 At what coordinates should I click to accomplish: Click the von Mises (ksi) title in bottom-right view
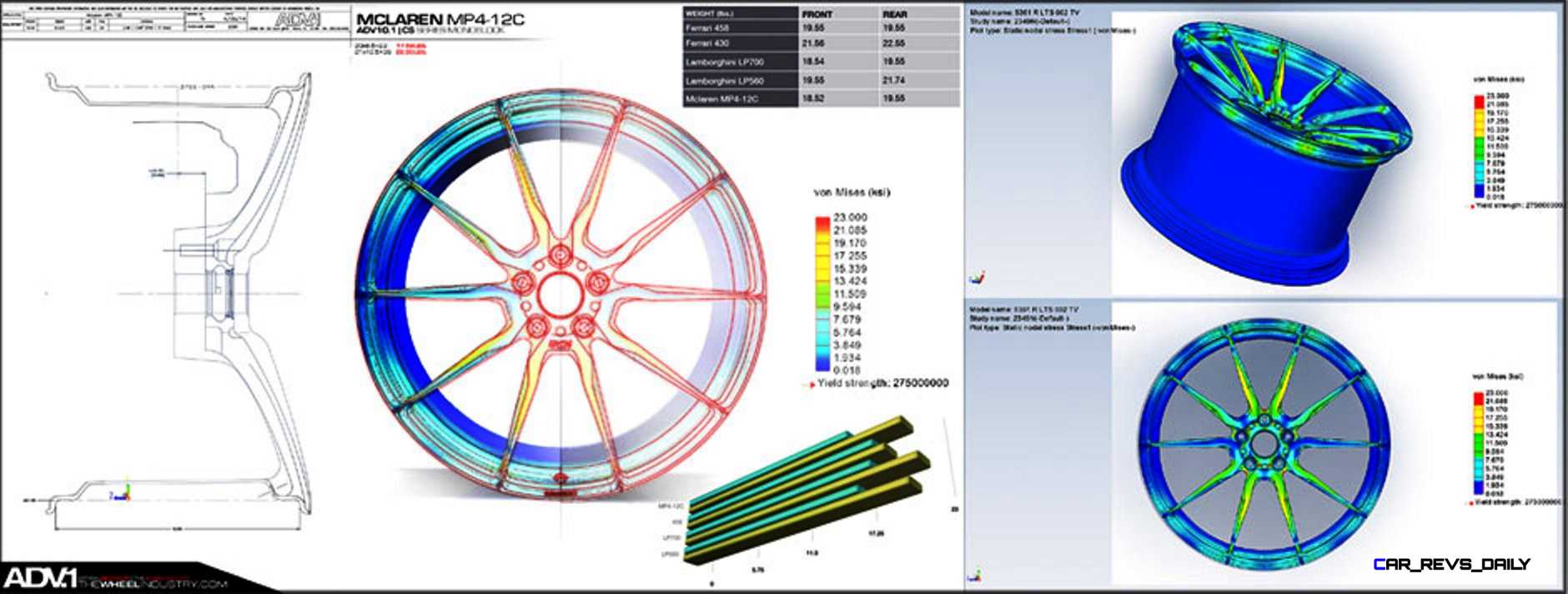[1498, 376]
